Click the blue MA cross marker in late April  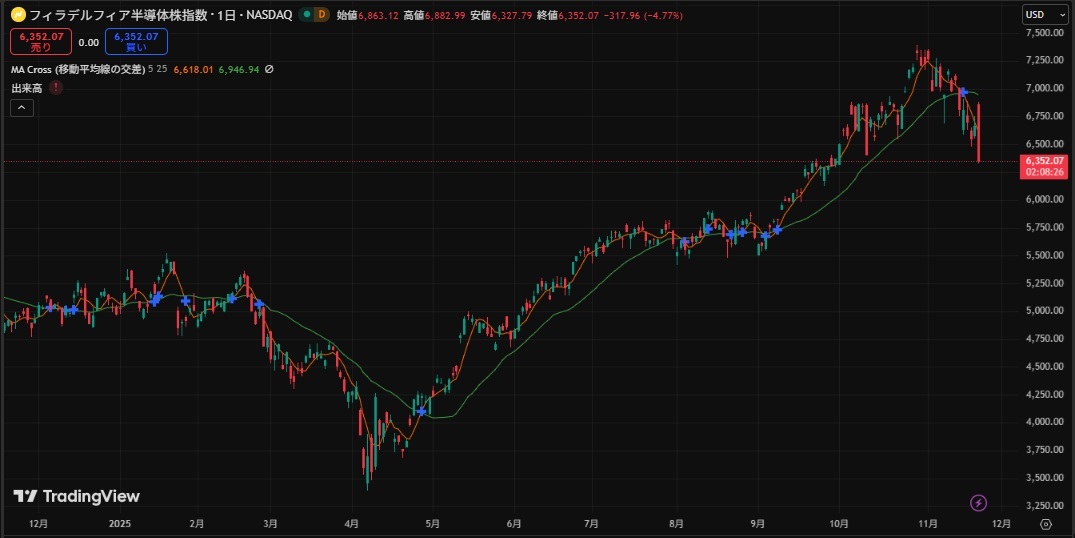click(x=421, y=411)
